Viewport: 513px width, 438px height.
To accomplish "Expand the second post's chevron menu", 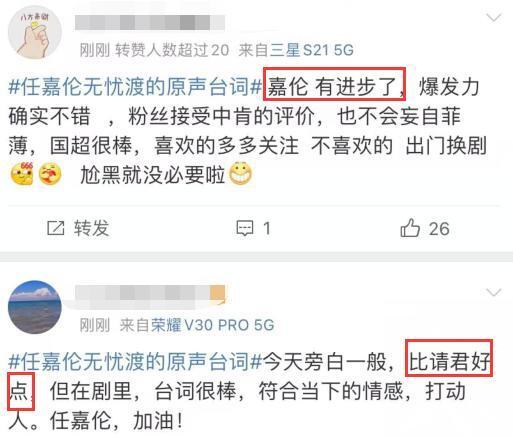I will (494, 292).
